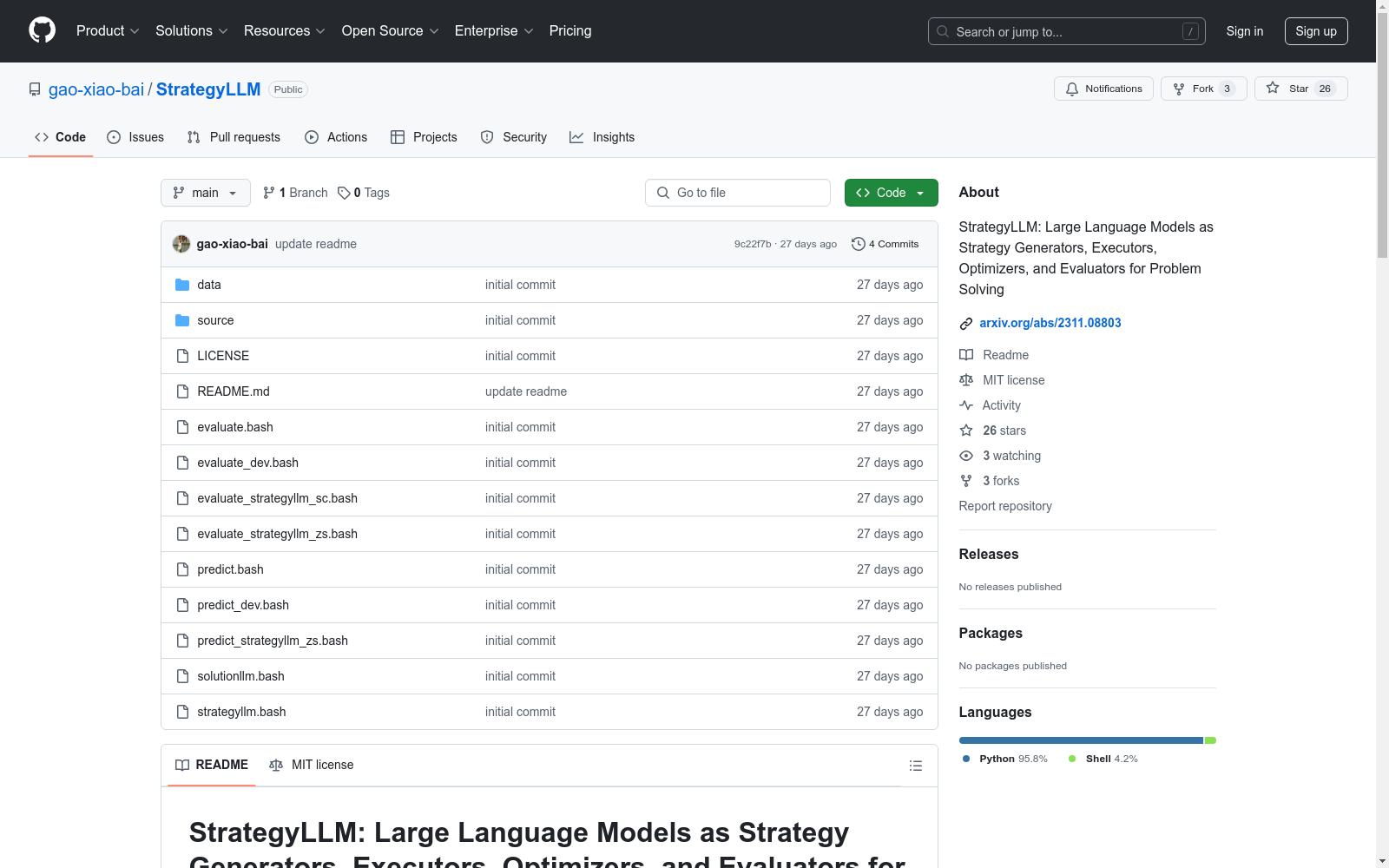Select the README tab in file viewer

point(212,765)
